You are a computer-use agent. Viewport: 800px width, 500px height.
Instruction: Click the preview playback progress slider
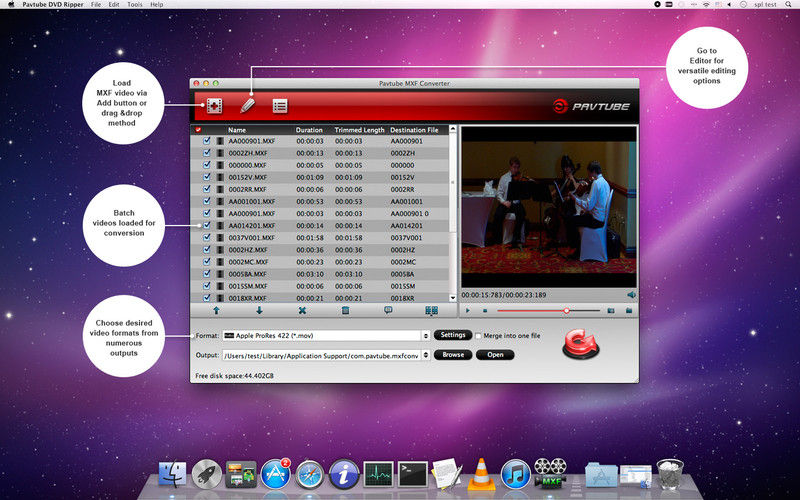coord(548,310)
